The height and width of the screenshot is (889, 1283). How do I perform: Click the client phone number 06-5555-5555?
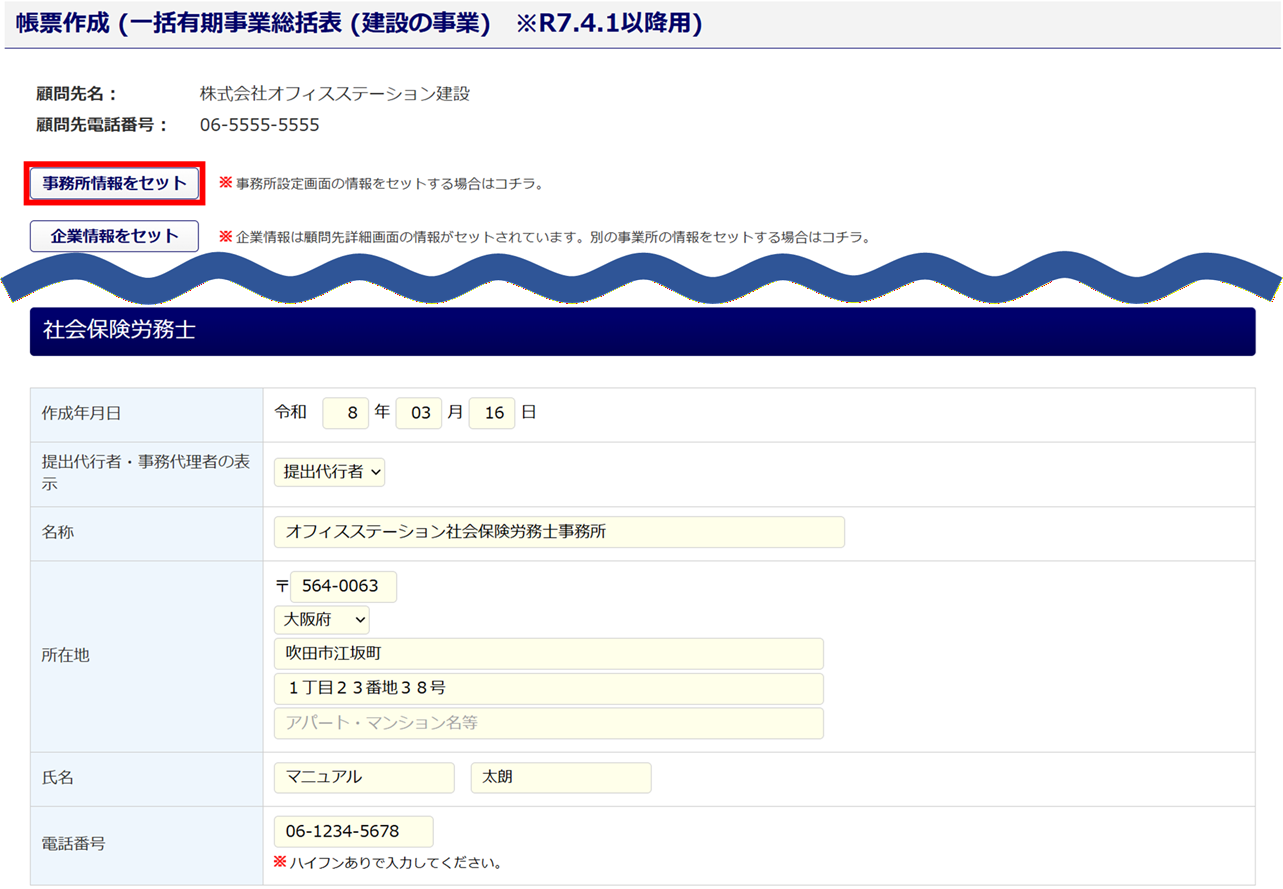point(259,125)
